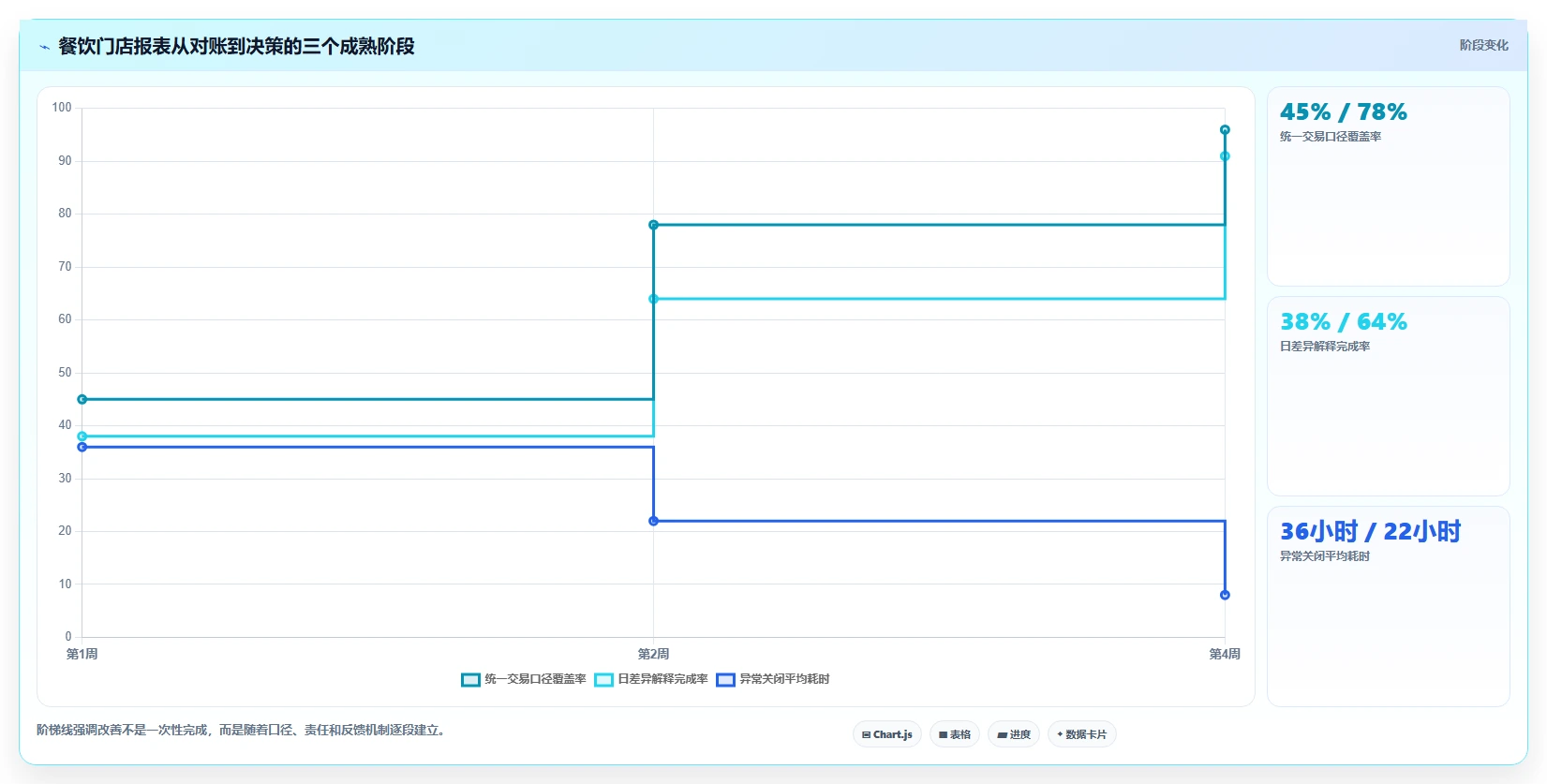Toggle 统一交易口径覆盖率 legend series
This screenshot has height=784, width=1547.
(524, 679)
